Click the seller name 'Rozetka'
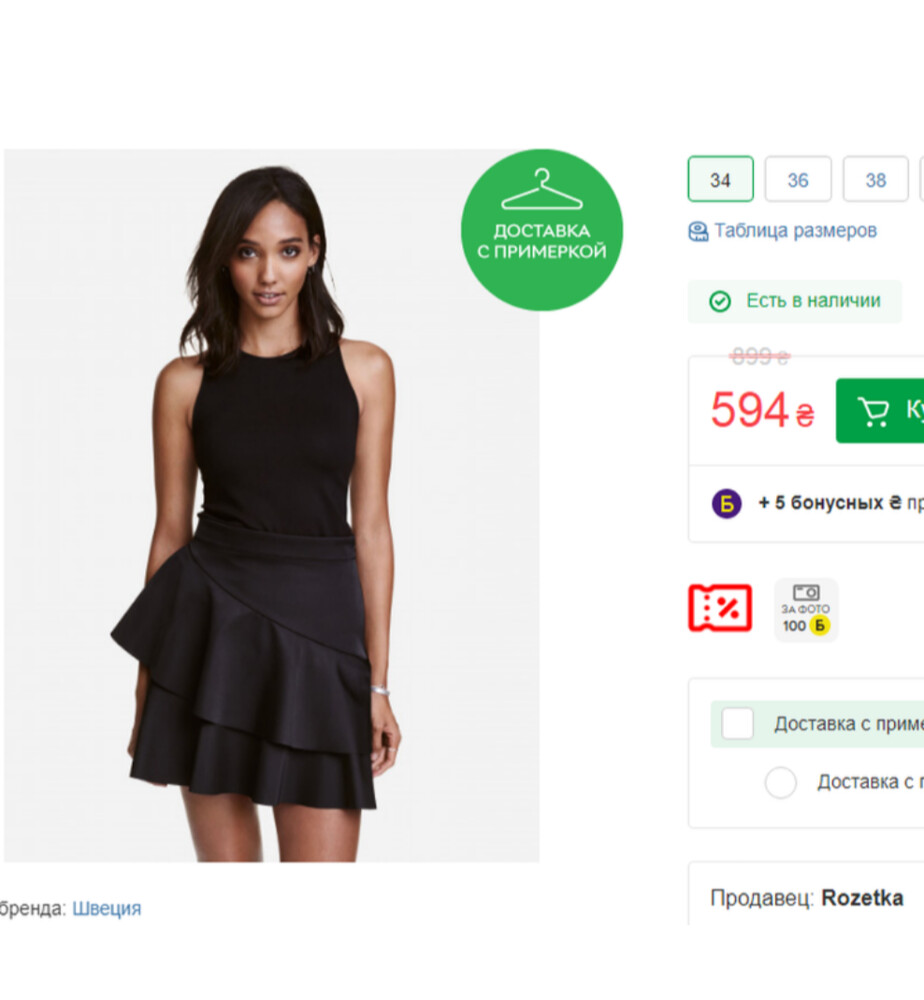The width and height of the screenshot is (924, 1000). [x=862, y=898]
